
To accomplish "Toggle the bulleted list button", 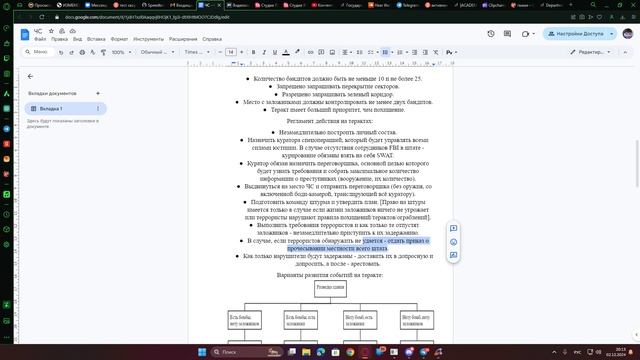I will click(x=385, y=52).
